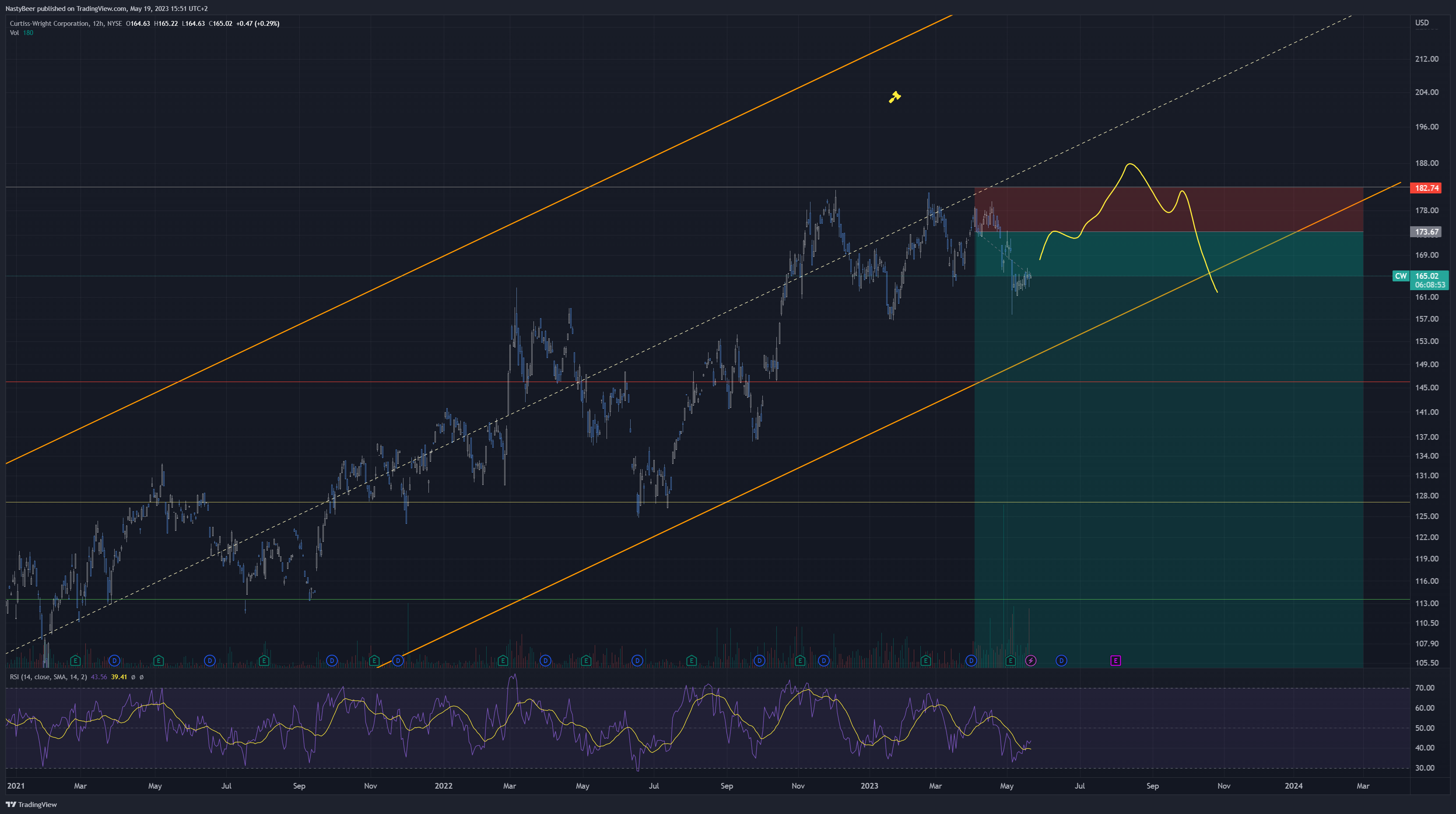Click the NYSE exchange text in header
This screenshot has height=814, width=1456.
tap(114, 23)
